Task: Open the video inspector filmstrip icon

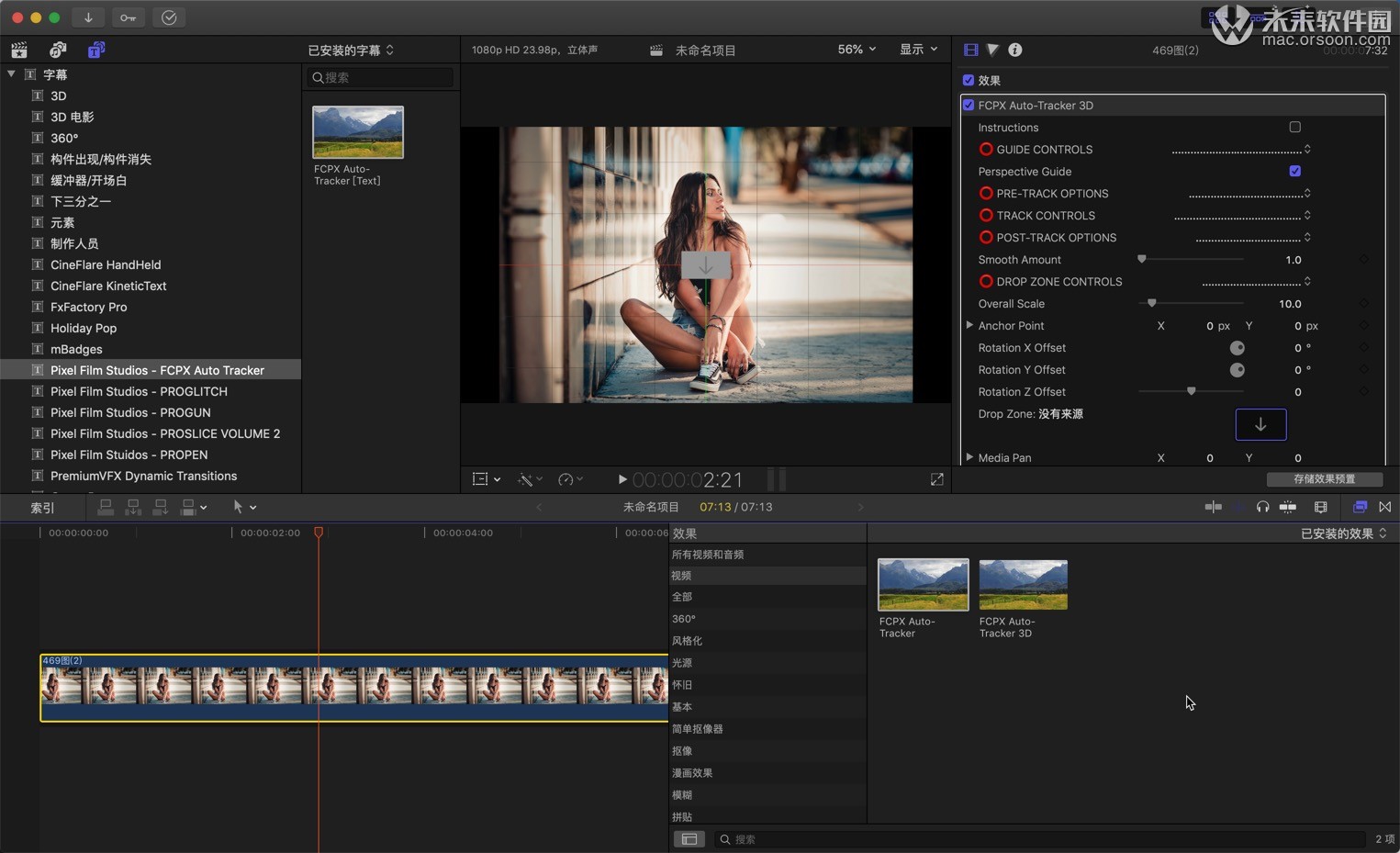Action: [970, 50]
